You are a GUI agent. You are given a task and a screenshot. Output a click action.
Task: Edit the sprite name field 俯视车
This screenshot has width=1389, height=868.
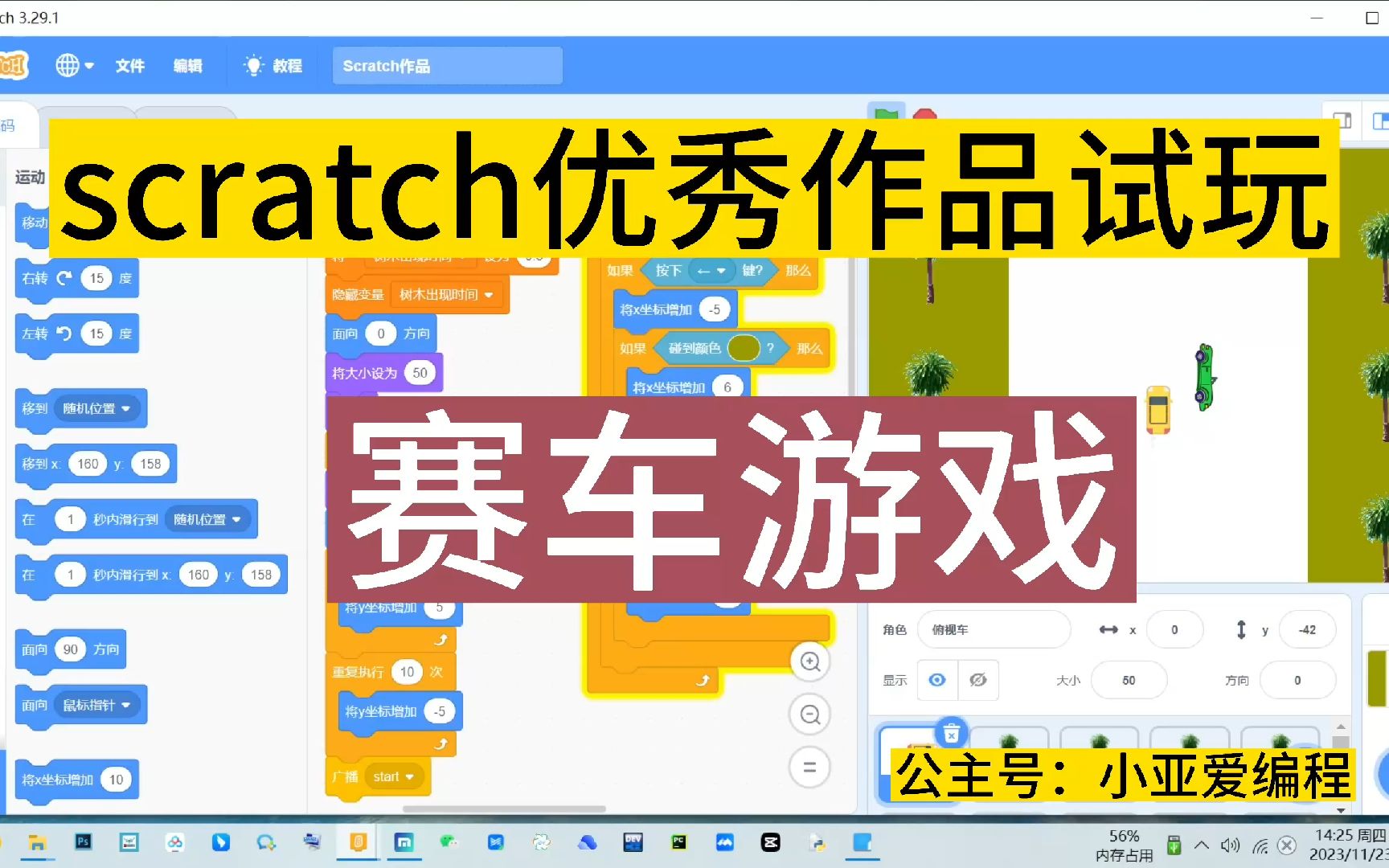pos(994,629)
